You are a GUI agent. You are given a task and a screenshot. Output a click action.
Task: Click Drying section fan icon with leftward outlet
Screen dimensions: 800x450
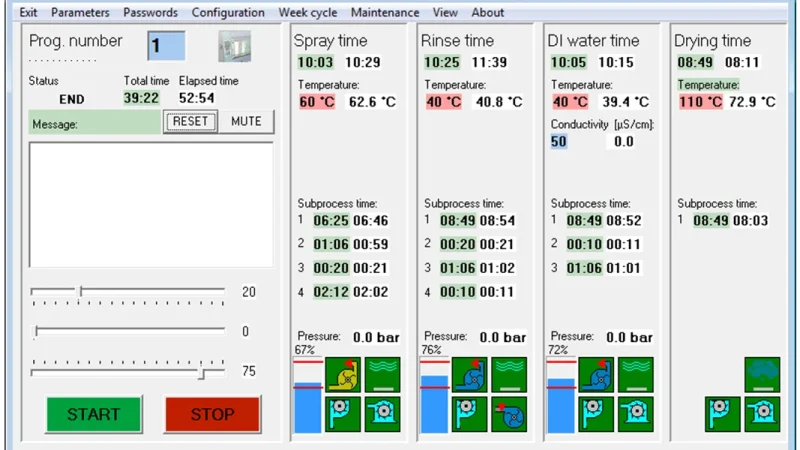tap(762, 414)
